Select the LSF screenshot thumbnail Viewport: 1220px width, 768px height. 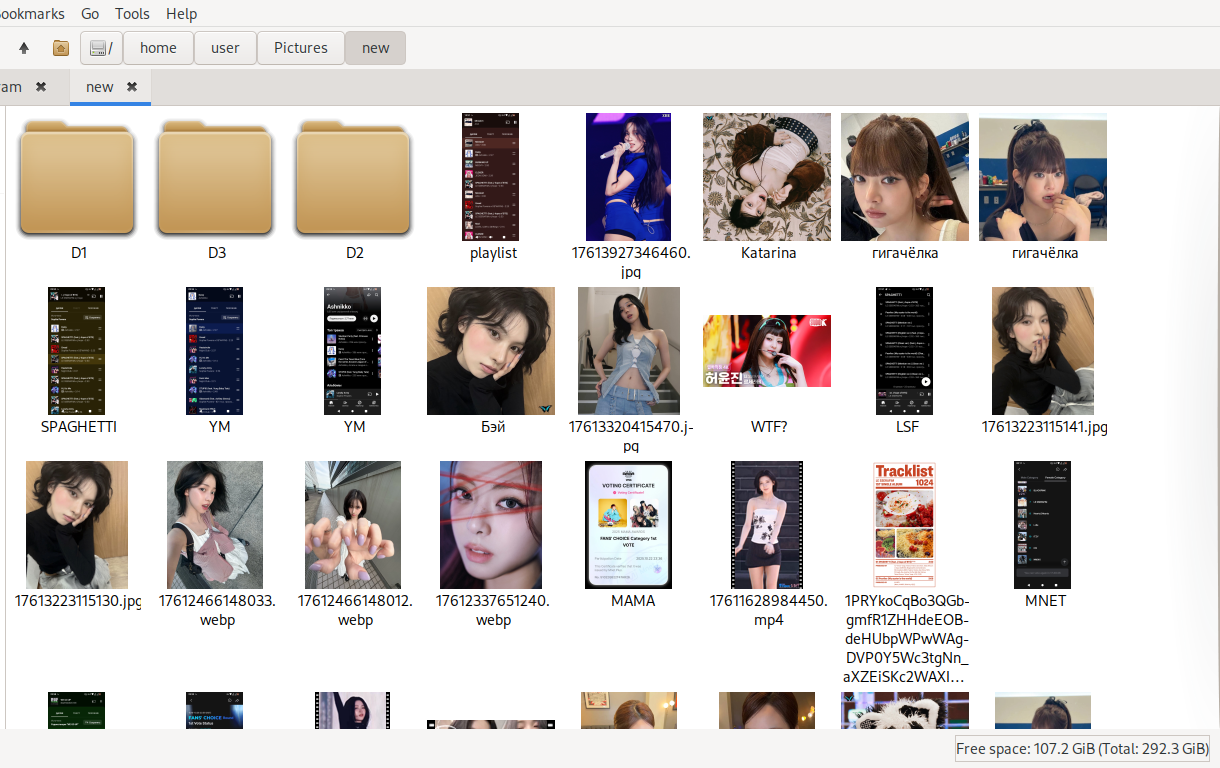coord(904,351)
